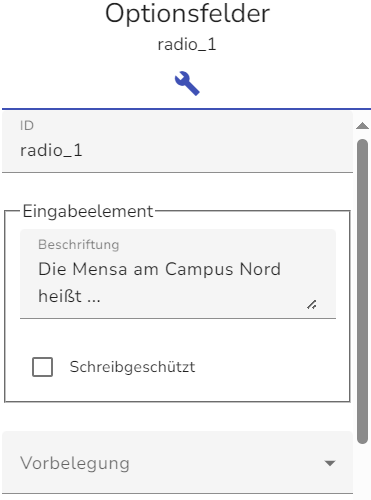The image size is (371, 500).
Task: Place cursor in 'Die Mensa am Campus Nord' line
Action: point(159,269)
